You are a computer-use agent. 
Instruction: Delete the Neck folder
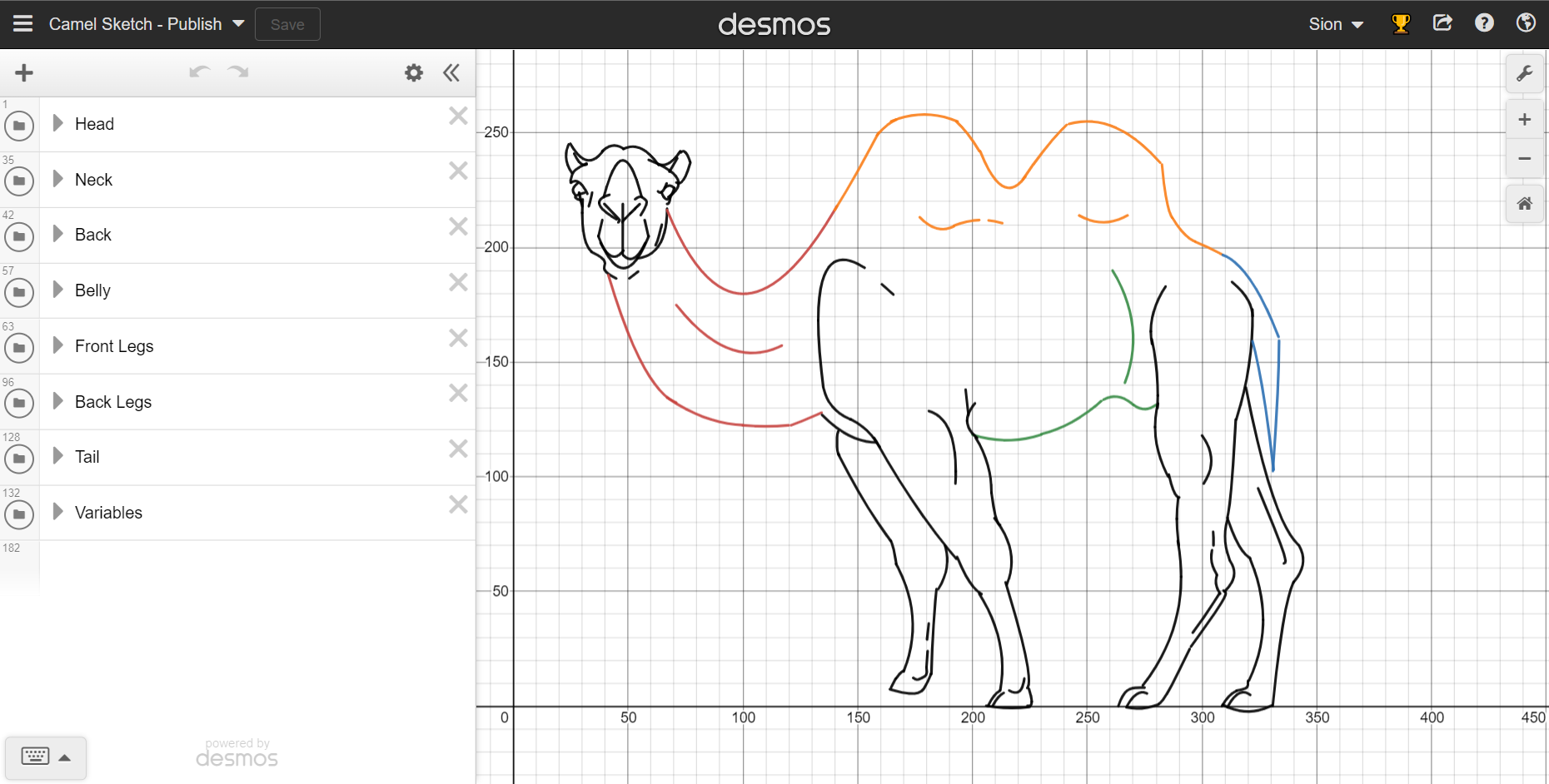pyautogui.click(x=458, y=171)
